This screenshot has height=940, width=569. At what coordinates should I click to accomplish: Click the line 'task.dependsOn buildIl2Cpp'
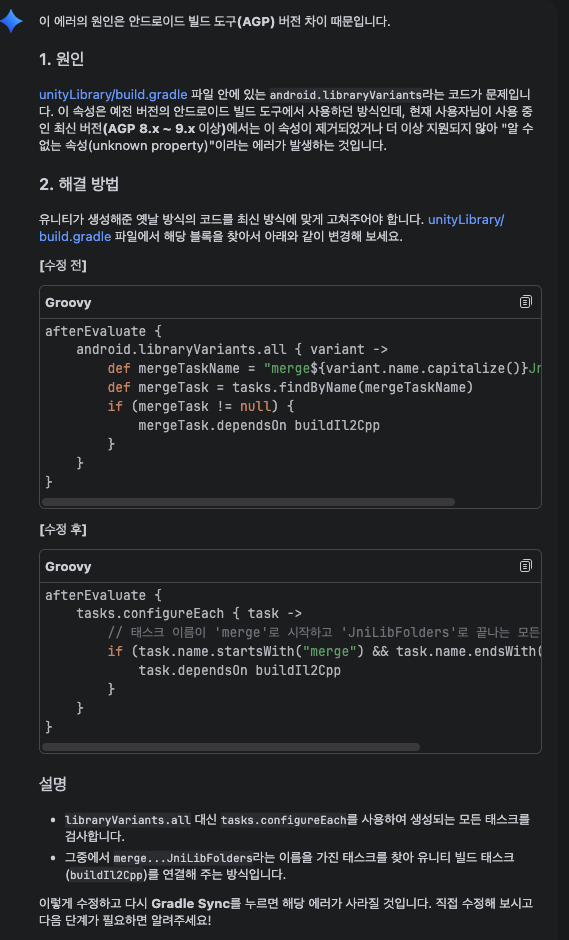pos(239,670)
